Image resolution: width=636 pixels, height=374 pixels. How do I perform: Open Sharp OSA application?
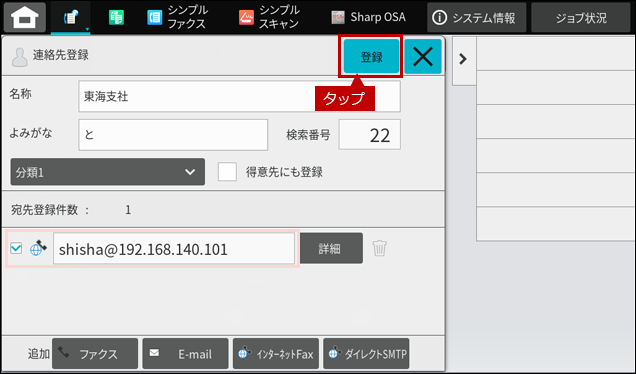pos(368,17)
